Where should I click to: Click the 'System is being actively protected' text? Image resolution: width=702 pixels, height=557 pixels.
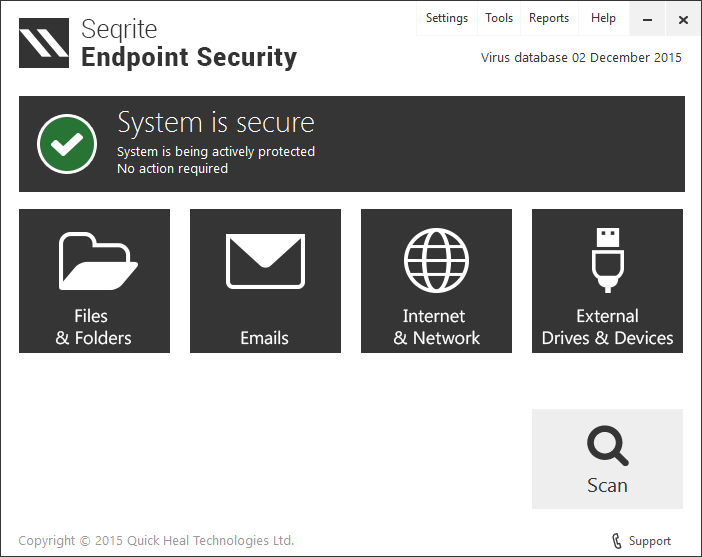(x=216, y=152)
